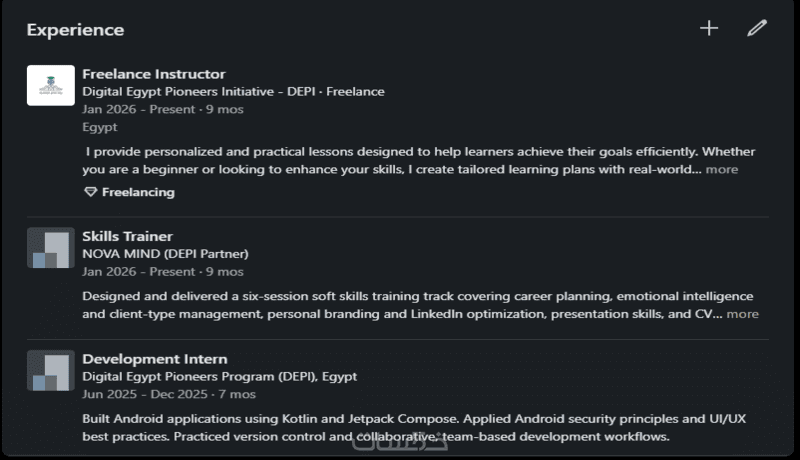Open NOVA MIND company placeholder logo
Screen dimensions: 800x460
click(51, 248)
